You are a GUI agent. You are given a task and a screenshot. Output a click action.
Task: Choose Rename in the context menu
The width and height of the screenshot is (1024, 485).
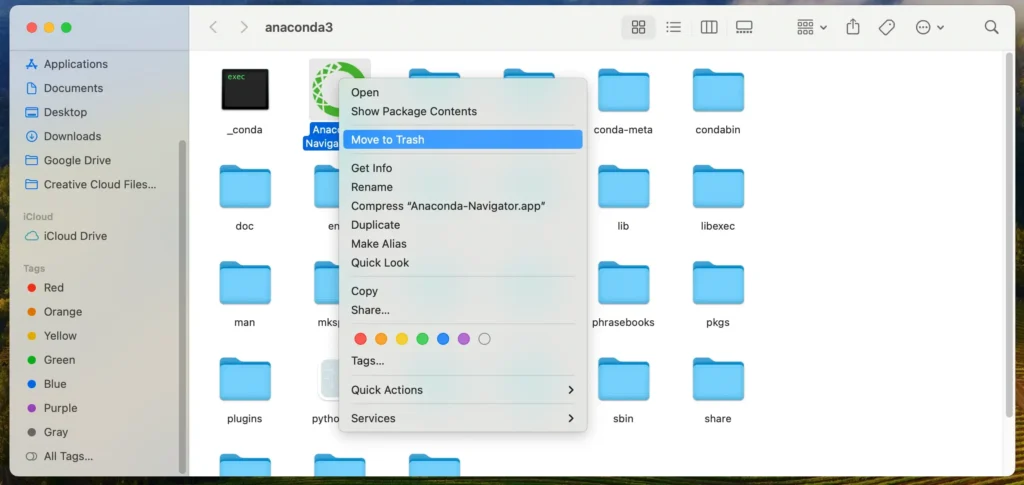click(462, 187)
